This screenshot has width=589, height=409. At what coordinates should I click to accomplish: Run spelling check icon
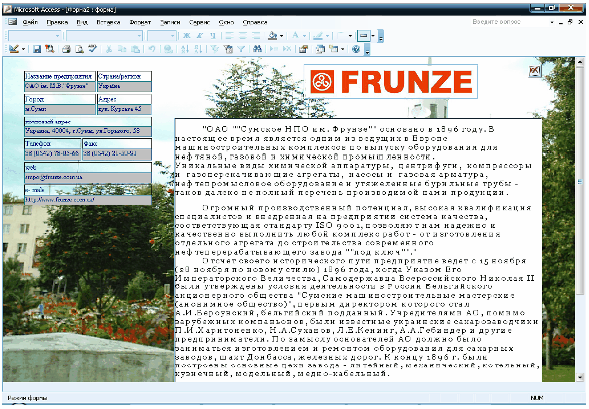92,49
